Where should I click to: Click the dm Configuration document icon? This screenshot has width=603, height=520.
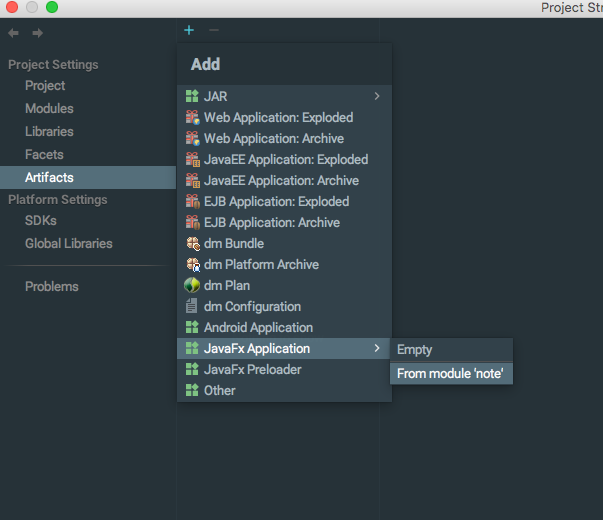click(x=192, y=306)
